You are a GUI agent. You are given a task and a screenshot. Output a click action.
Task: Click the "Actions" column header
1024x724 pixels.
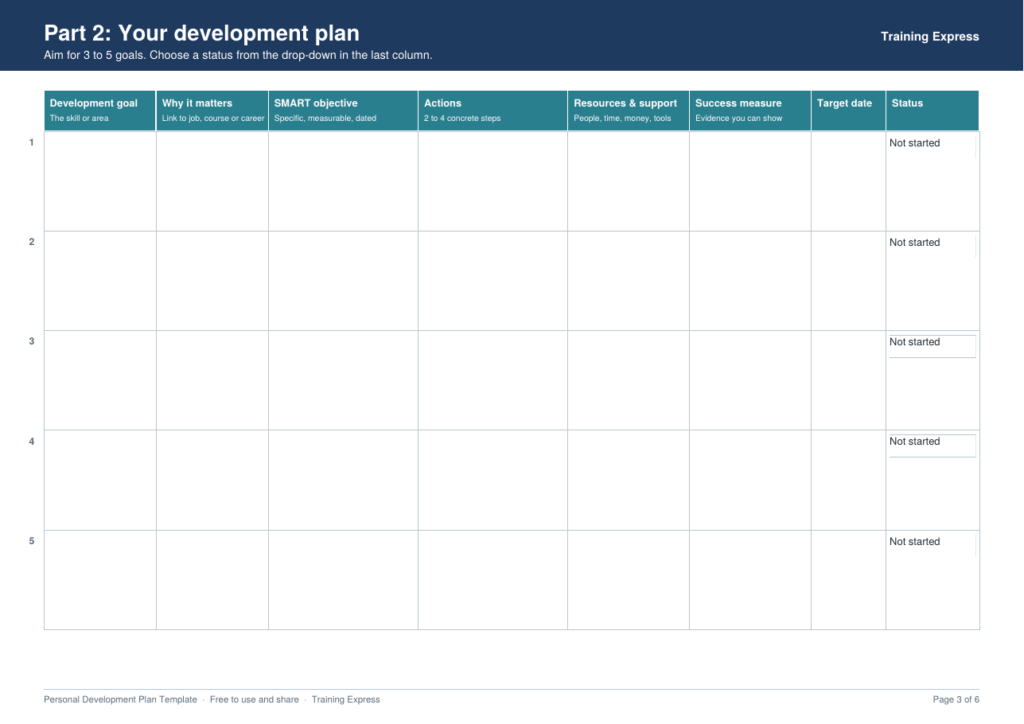click(x=492, y=110)
